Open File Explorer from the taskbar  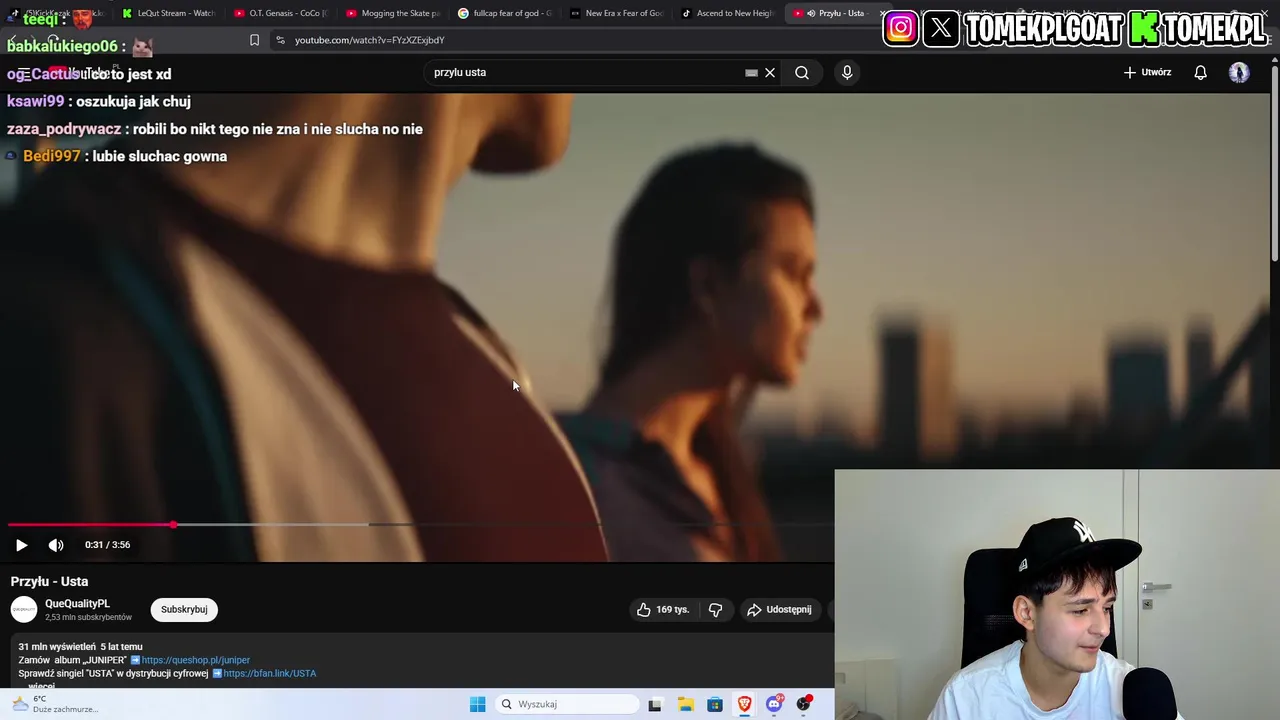[685, 704]
